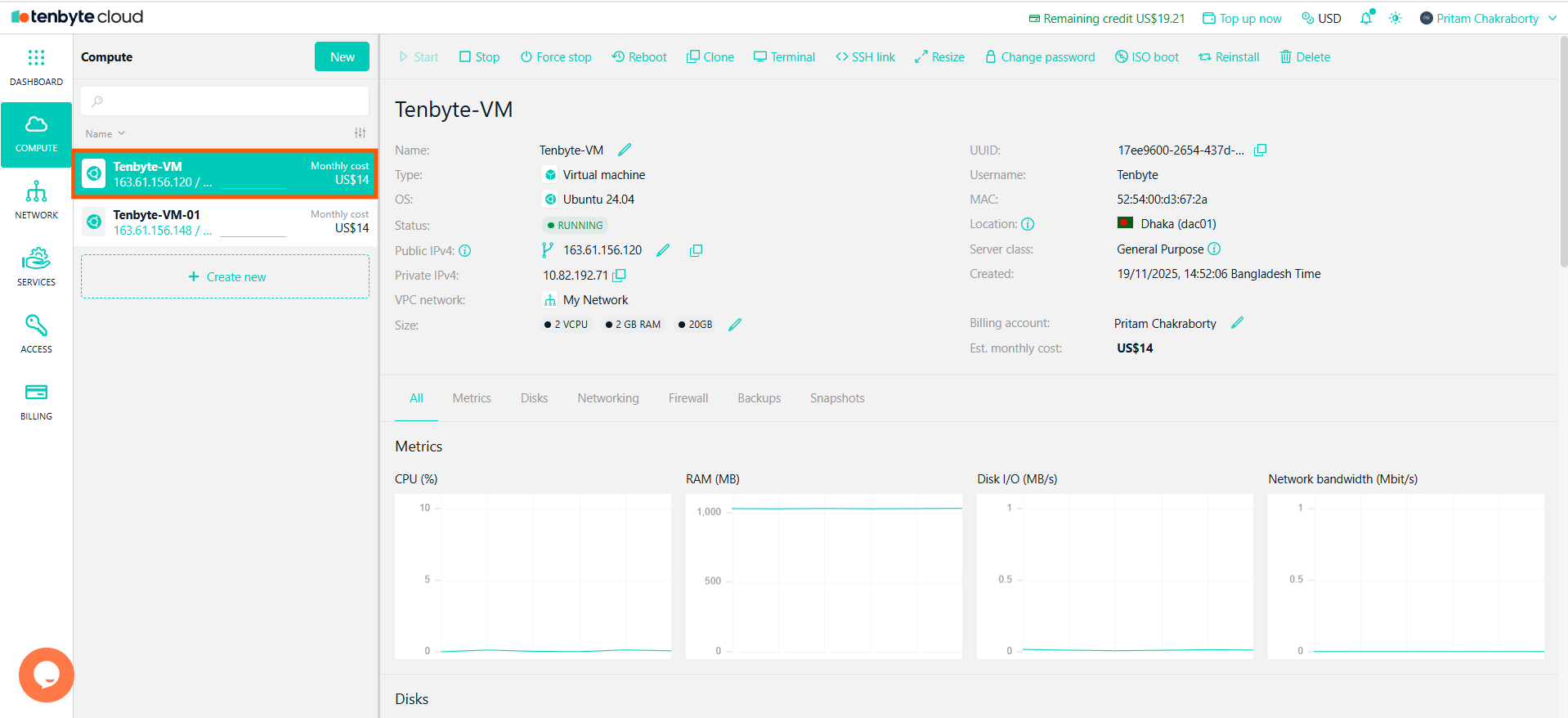Click the Network bandwidth chart
Screen dimensions: 1568x718
[x=1406, y=576]
